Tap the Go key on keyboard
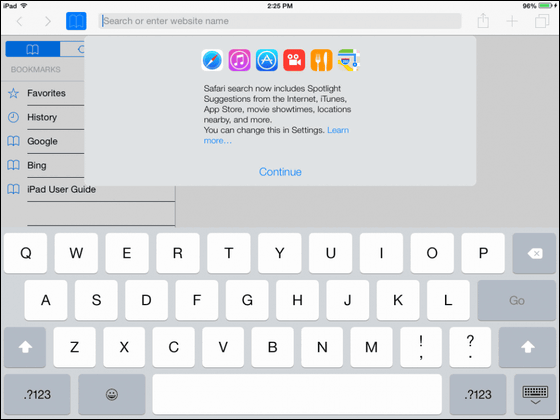 [x=516, y=300]
